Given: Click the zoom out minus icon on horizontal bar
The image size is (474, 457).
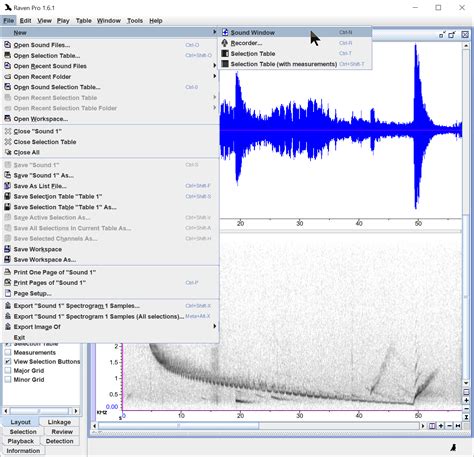Looking at the screenshot, I should tap(449, 426).
